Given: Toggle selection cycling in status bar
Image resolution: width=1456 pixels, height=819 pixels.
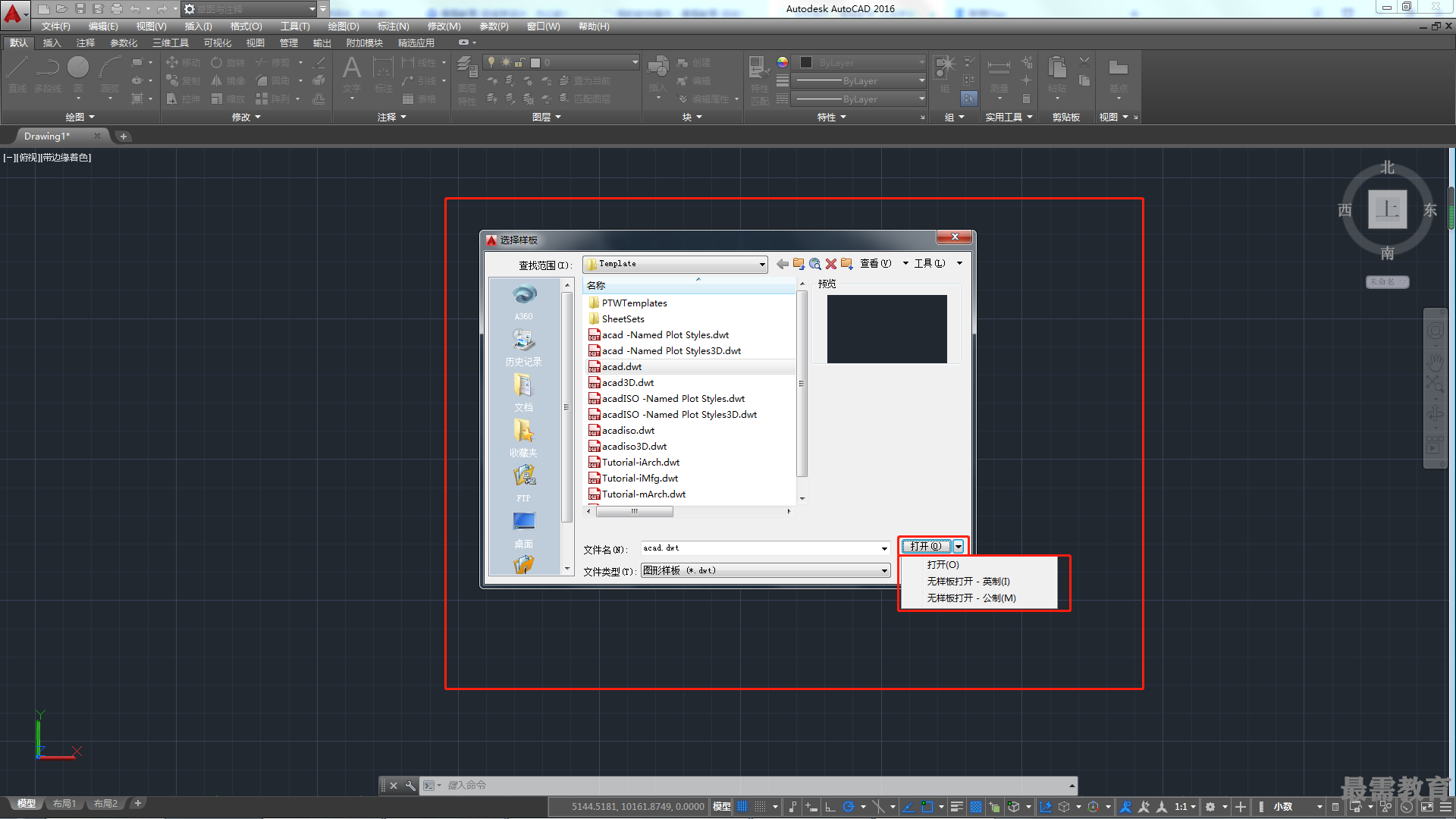Looking at the screenshot, I should (x=994, y=807).
